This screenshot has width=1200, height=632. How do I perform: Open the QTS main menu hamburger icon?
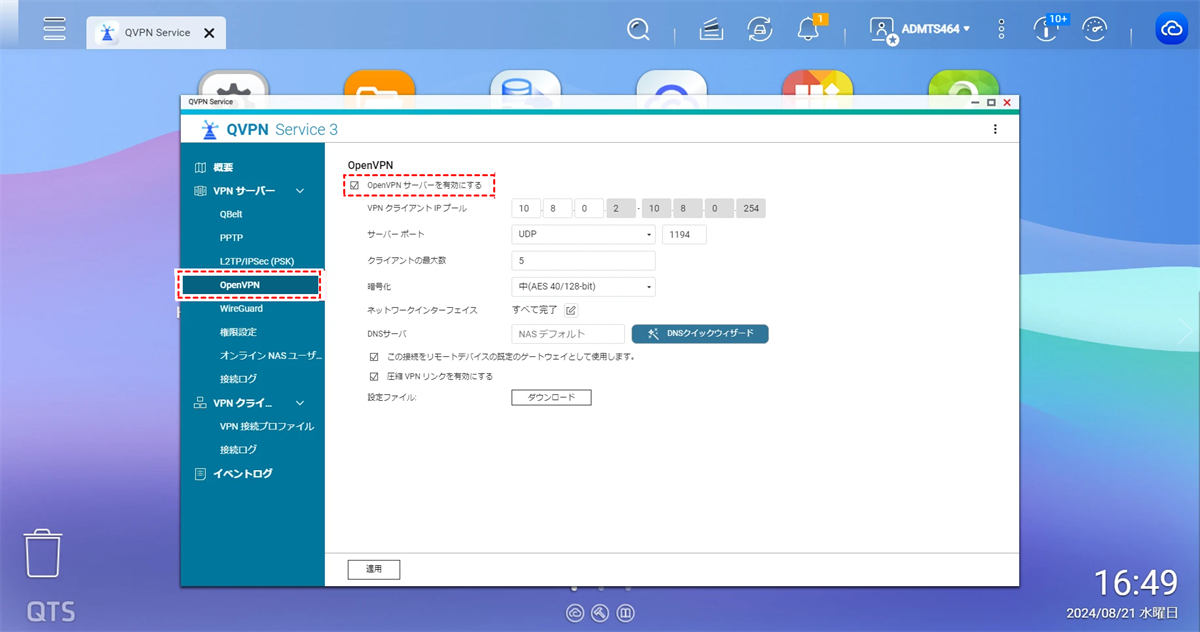(x=55, y=28)
